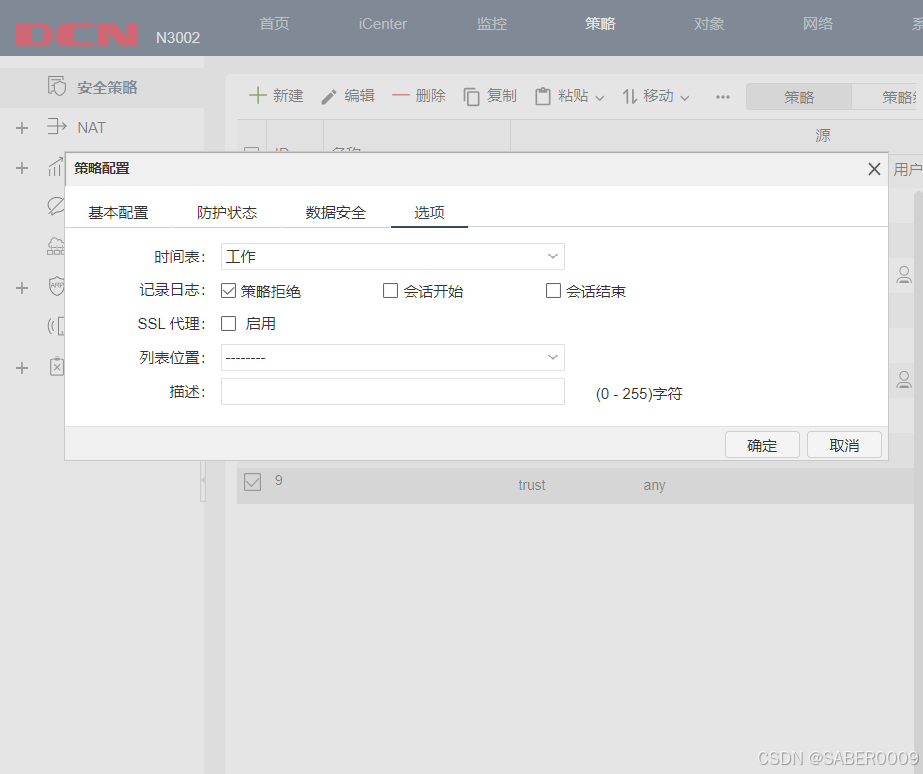The height and width of the screenshot is (774, 923).
Task: Open the ••• more options toolbar icon
Action: tap(723, 96)
